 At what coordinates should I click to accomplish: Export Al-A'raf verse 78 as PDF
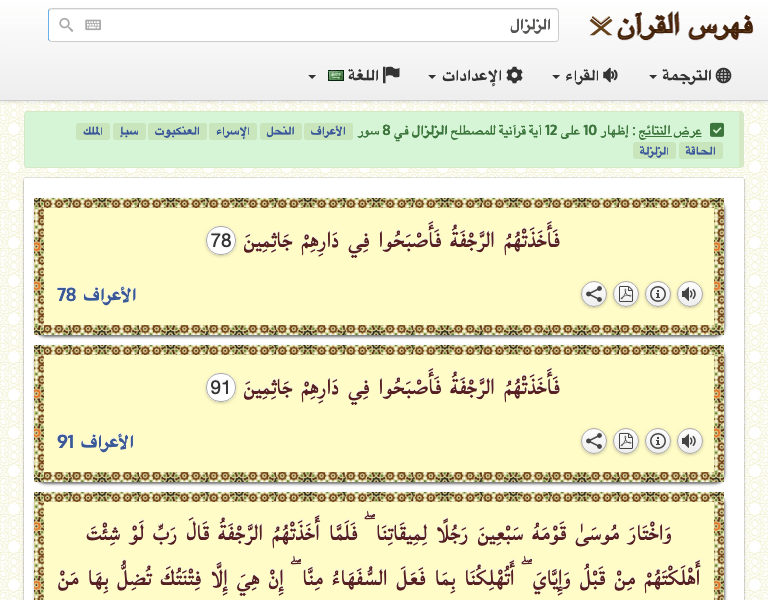point(625,294)
